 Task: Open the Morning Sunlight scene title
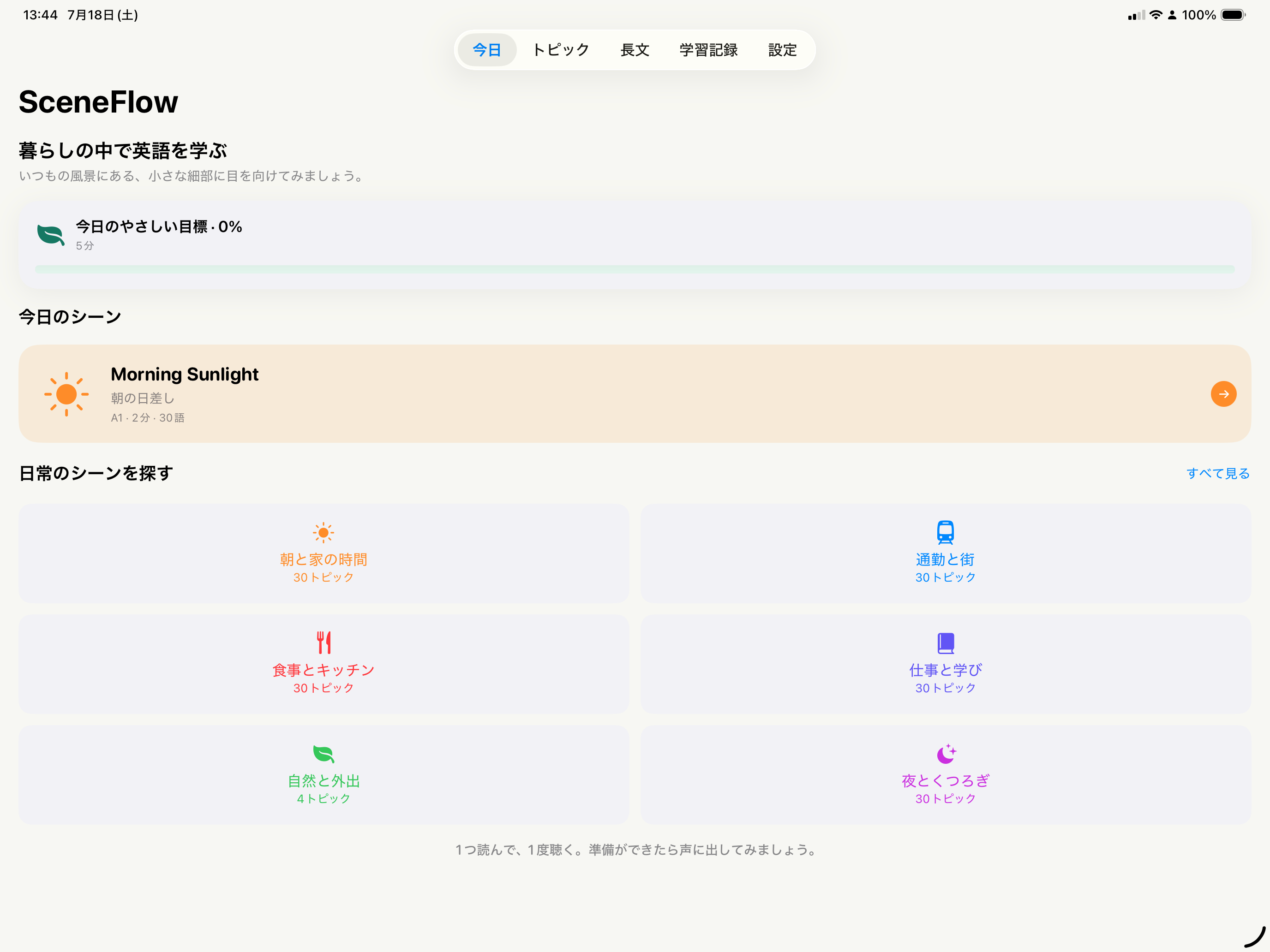(184, 374)
